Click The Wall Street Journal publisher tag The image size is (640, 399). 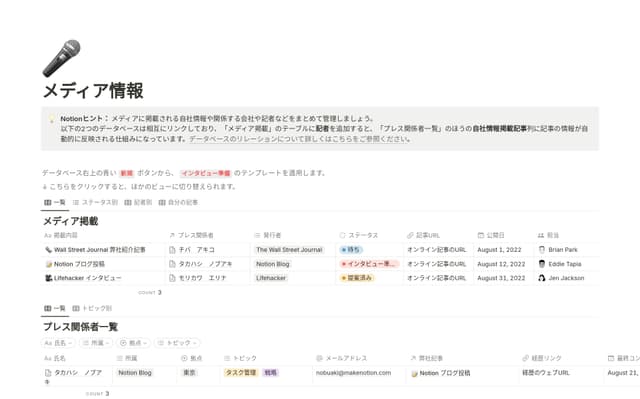coord(289,250)
